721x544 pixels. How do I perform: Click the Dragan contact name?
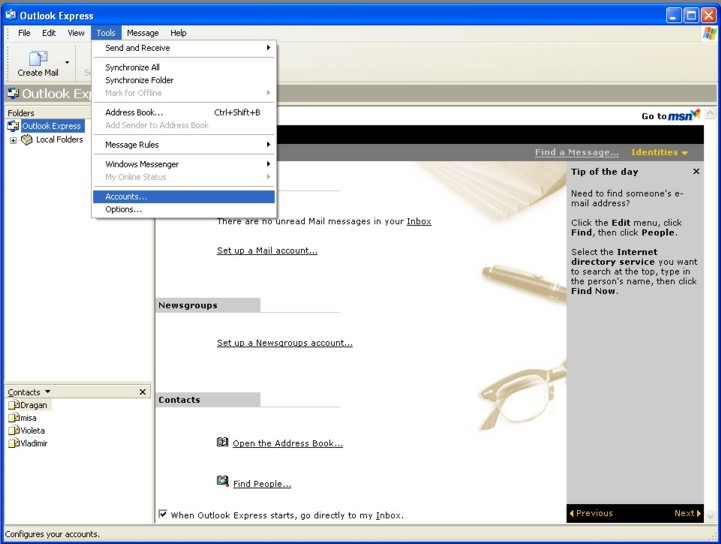coord(34,405)
